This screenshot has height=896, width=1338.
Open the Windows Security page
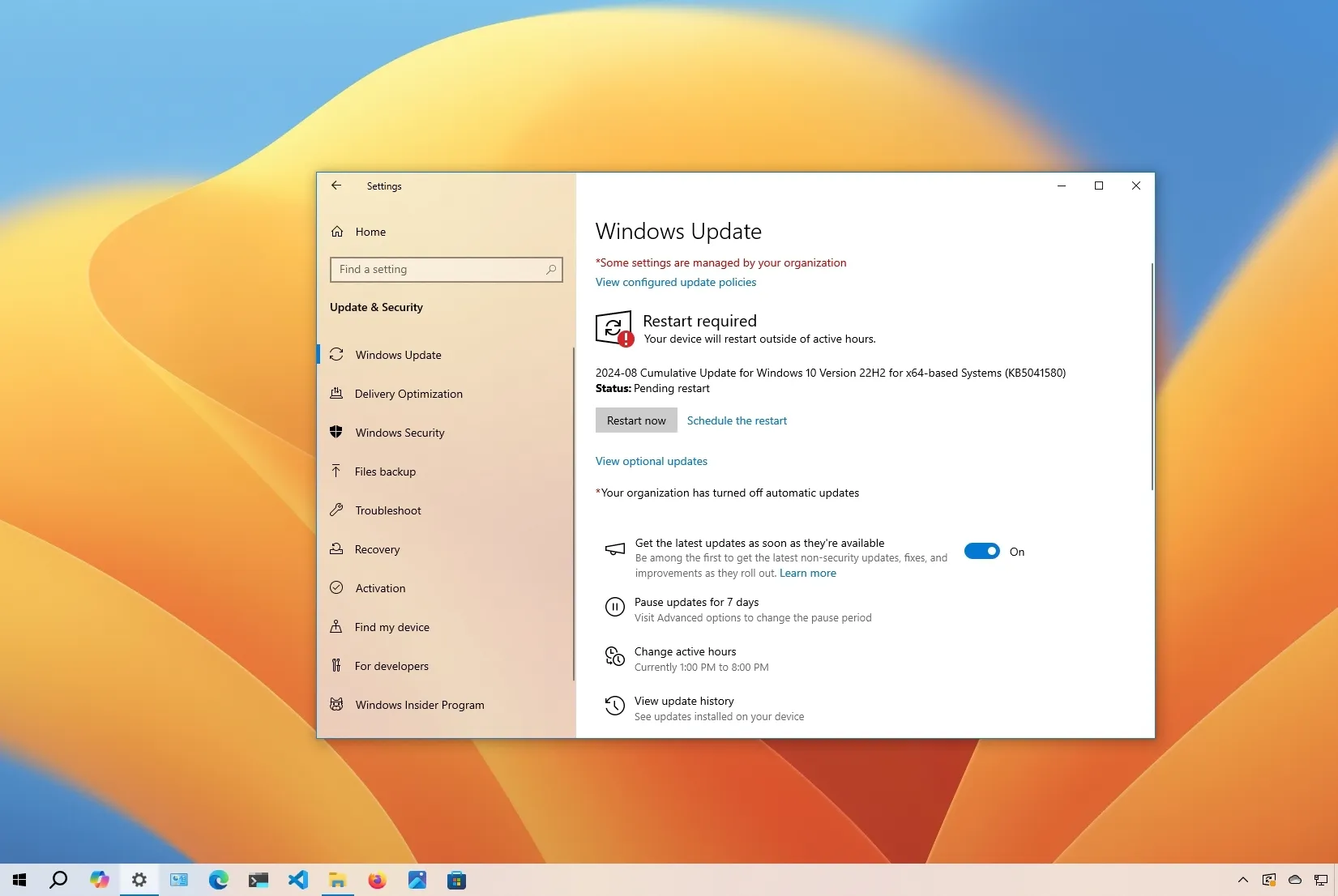click(446, 433)
